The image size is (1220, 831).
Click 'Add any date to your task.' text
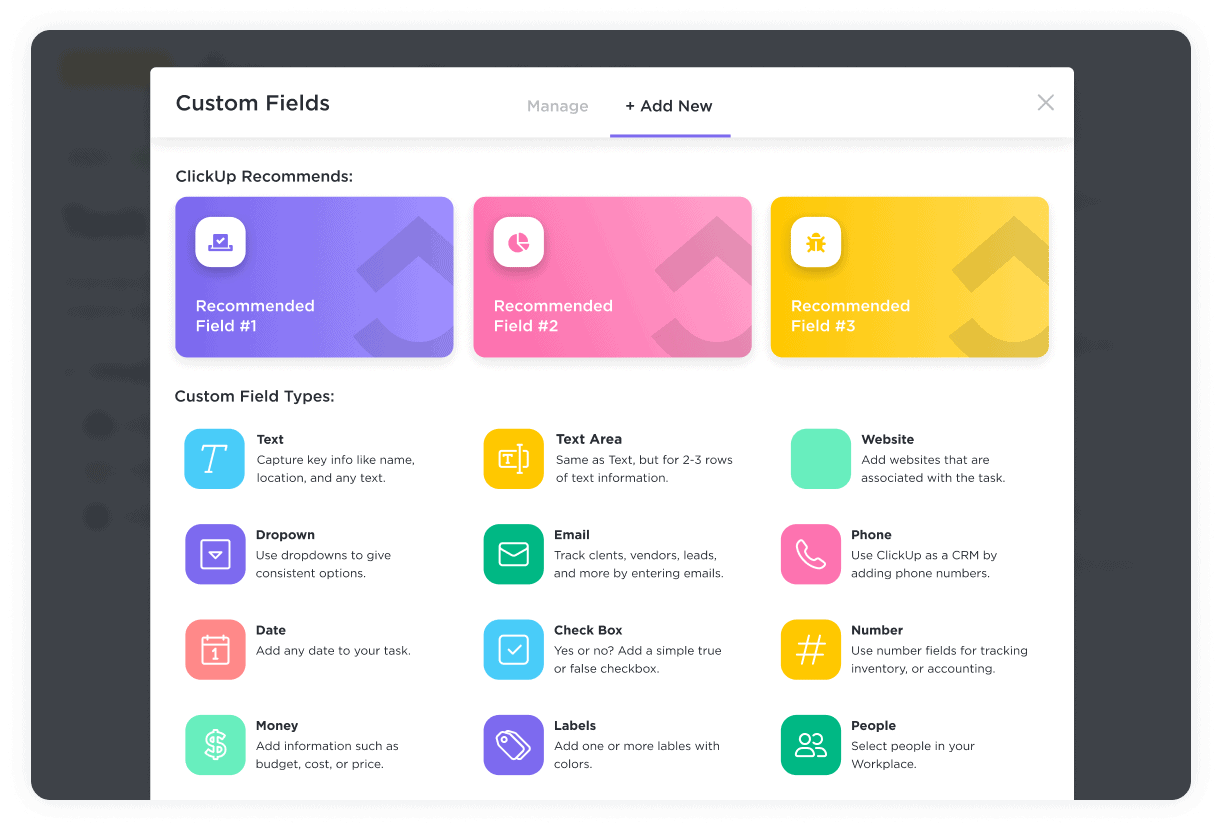click(333, 651)
